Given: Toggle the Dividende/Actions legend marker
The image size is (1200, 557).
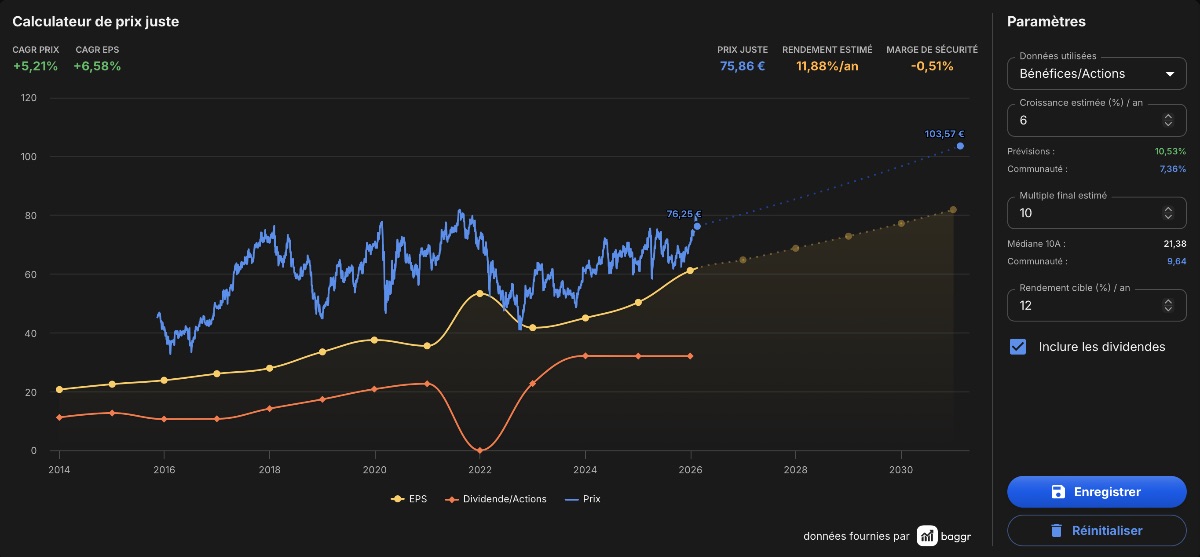Looking at the screenshot, I should point(450,498).
